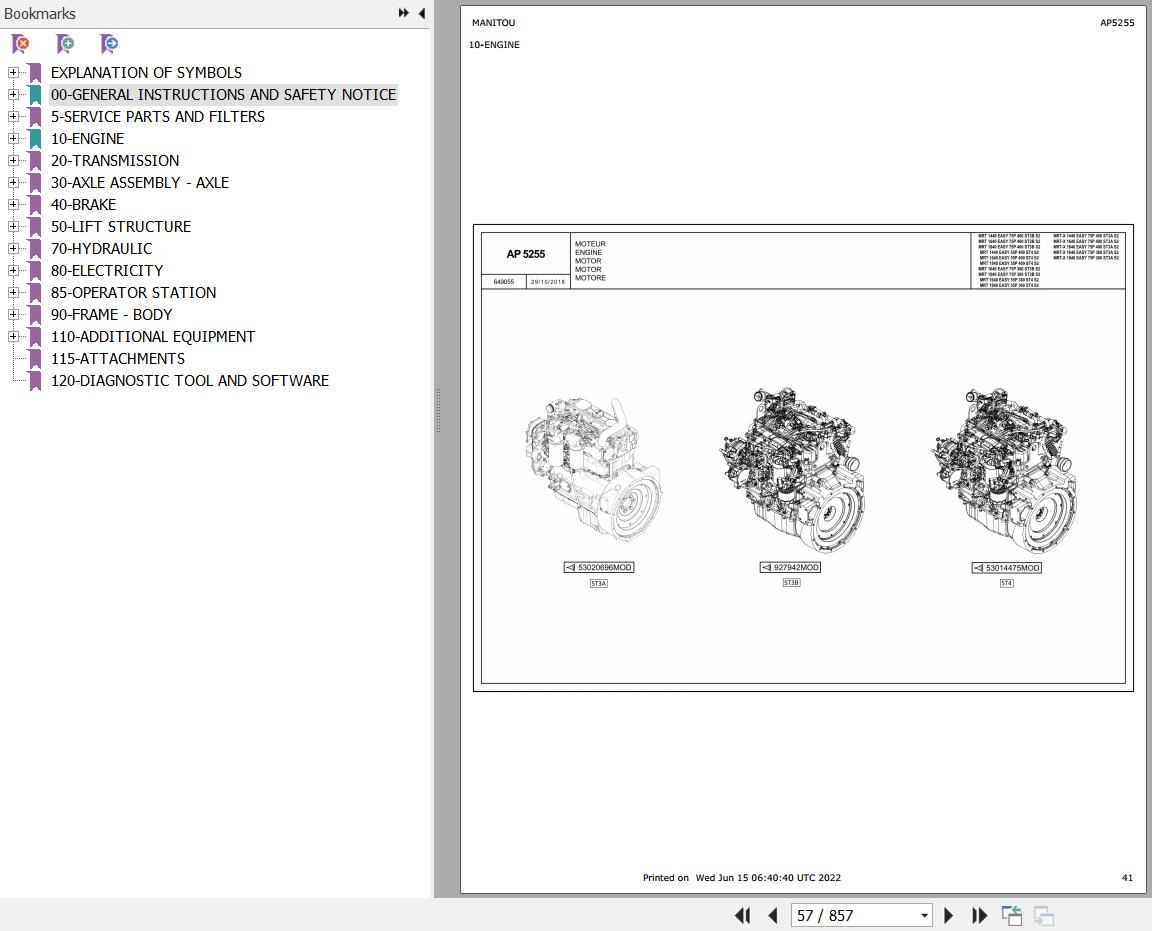The image size is (1152, 931).
Task: Expand the EXPLANATION OF SYMBOLS bookmark
Action: [x=12, y=73]
